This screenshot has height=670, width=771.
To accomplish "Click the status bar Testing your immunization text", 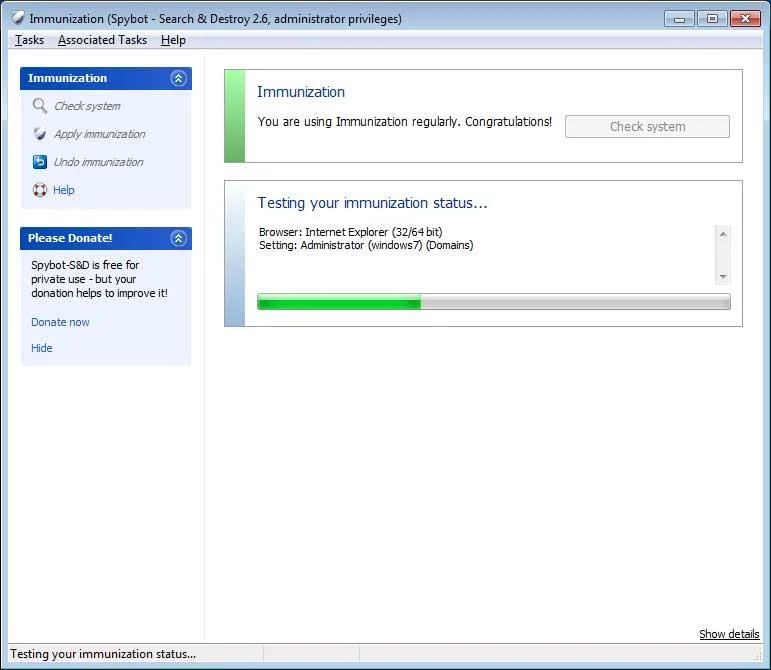I will coord(103,654).
